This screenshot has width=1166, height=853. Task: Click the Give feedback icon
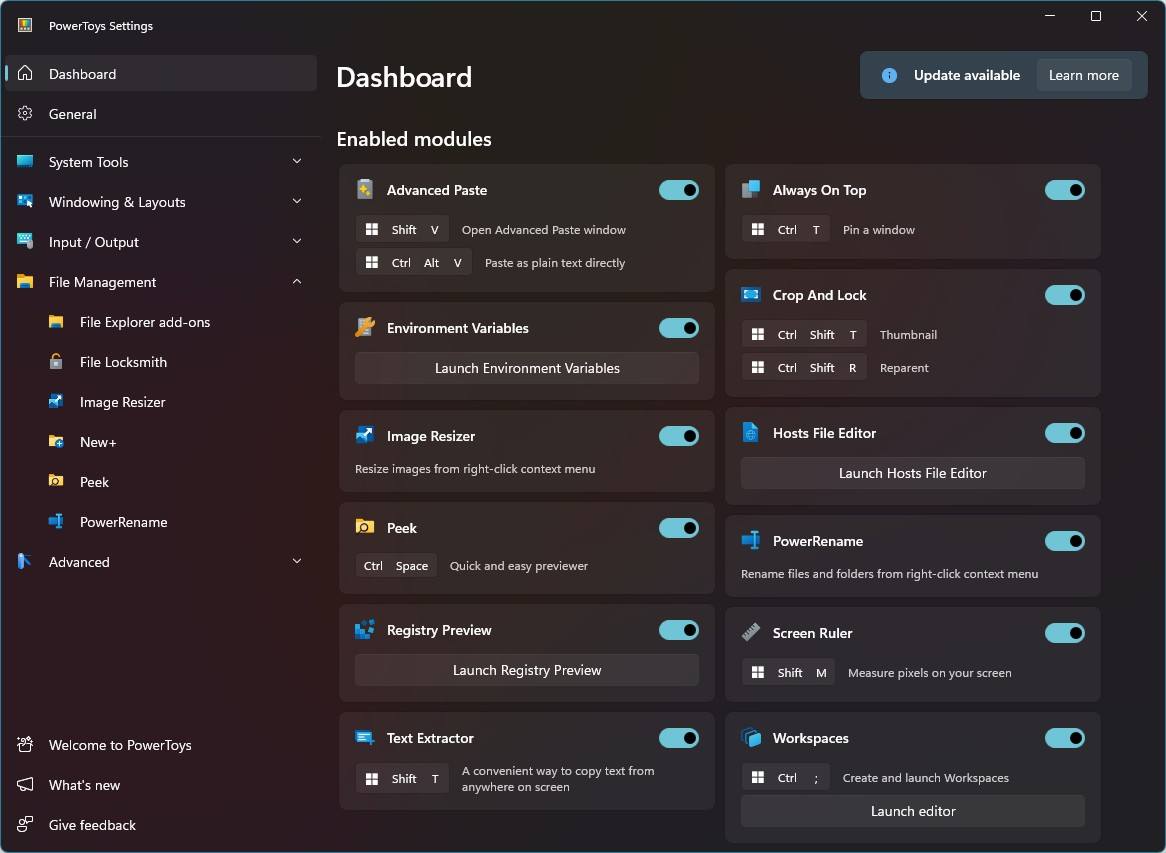[25, 824]
